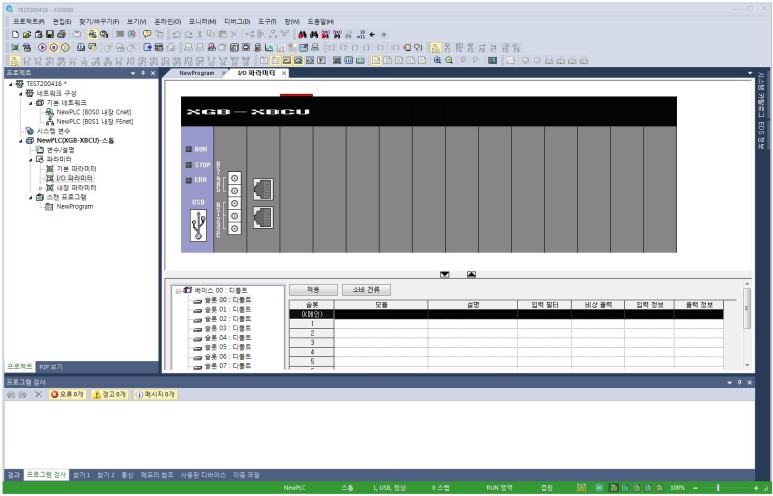773x496 pixels.
Task: Open the 모니터 menu
Action: click(x=202, y=22)
